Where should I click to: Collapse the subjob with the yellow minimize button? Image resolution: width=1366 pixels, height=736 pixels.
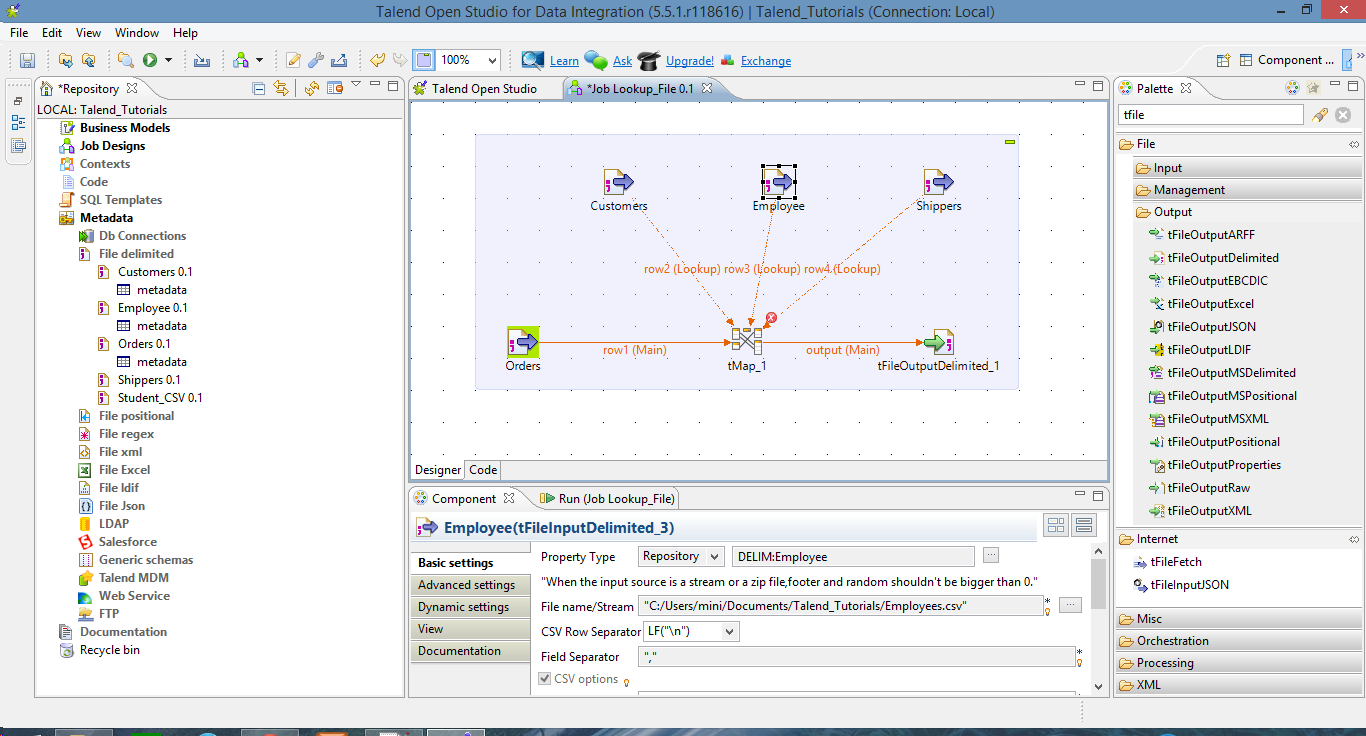point(1010,142)
